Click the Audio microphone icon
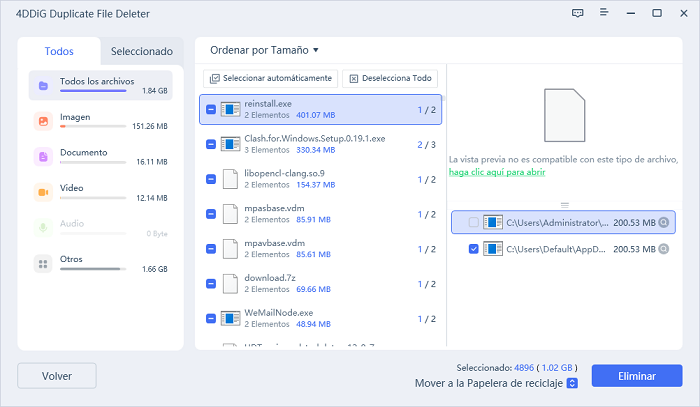 point(43,228)
